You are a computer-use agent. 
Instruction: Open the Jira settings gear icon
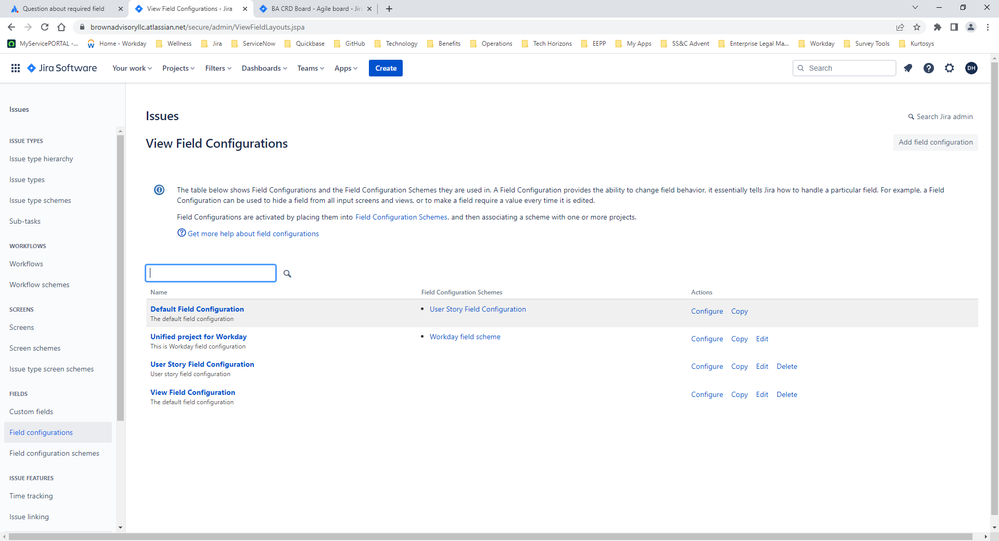(x=949, y=68)
